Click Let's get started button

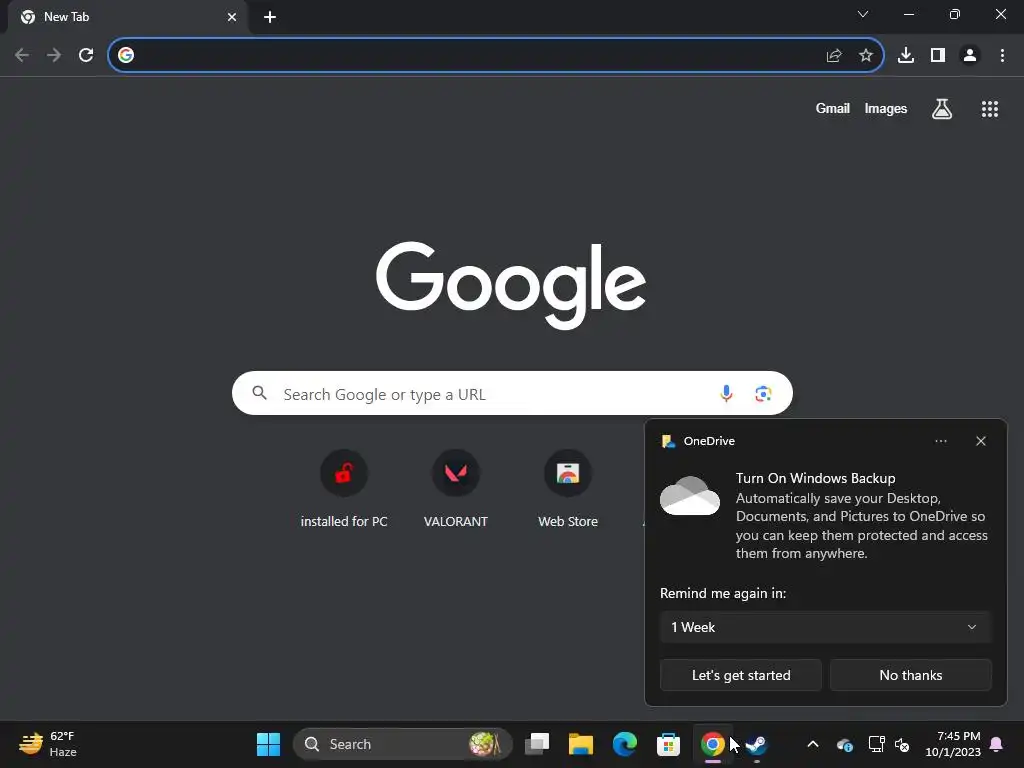(x=741, y=675)
